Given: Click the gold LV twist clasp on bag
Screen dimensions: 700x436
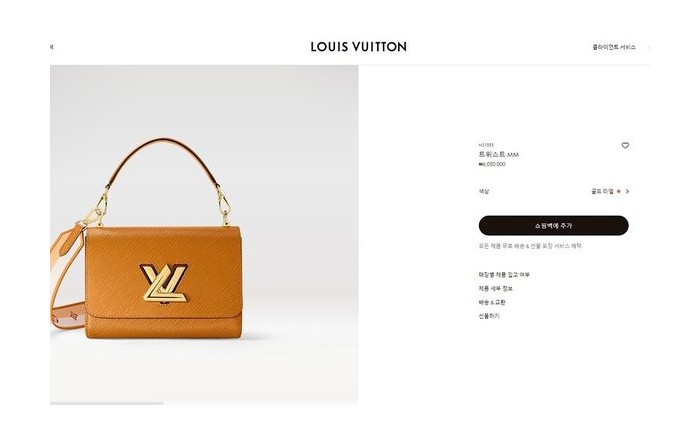Looking at the screenshot, I should tap(164, 283).
